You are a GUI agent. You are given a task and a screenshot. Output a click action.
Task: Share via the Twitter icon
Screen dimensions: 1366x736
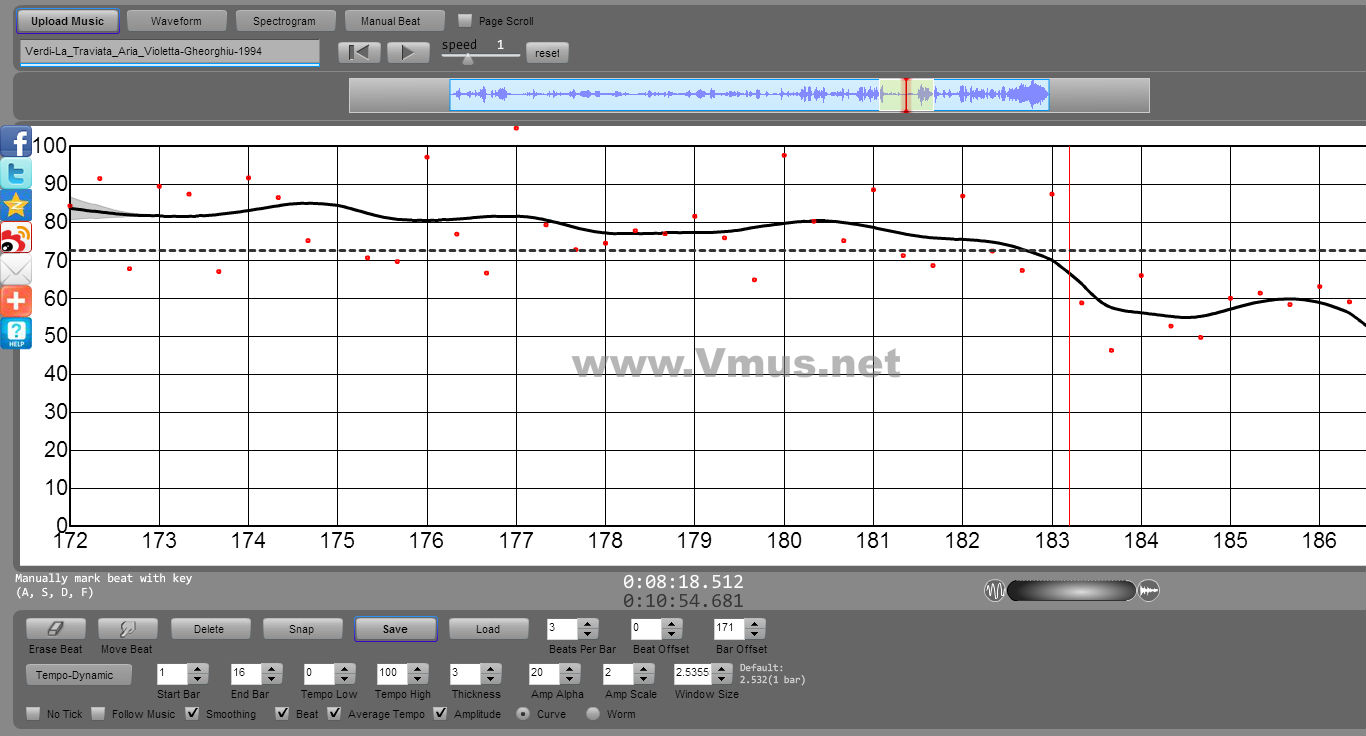tap(16, 173)
